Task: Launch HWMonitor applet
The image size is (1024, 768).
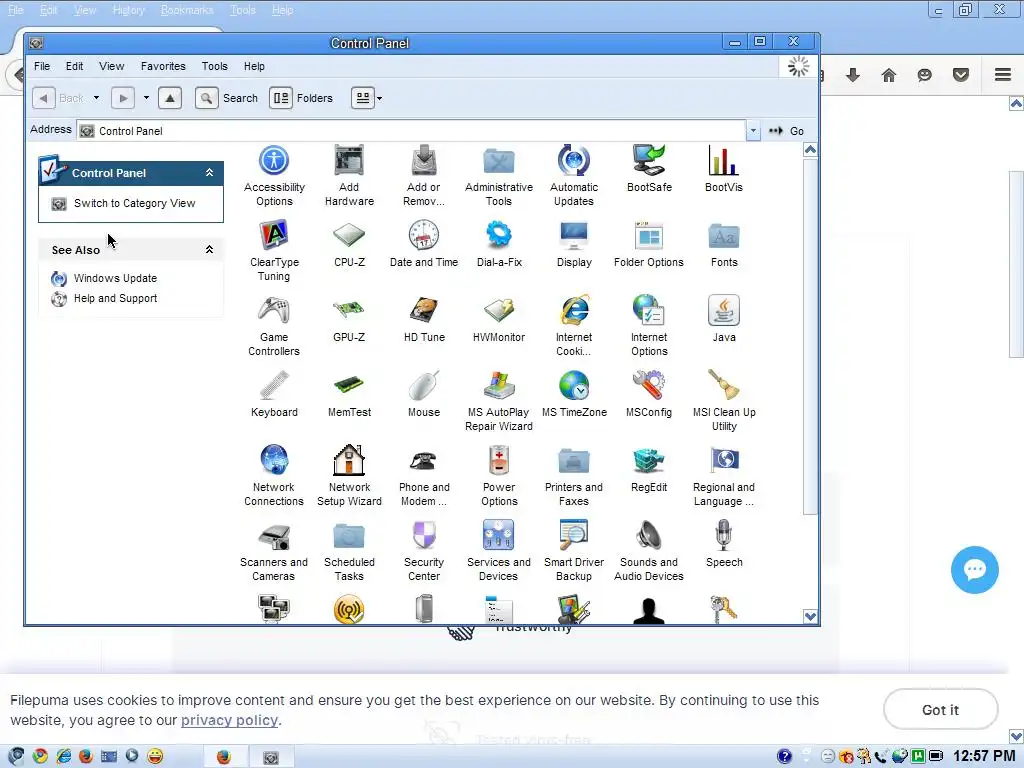Action: [x=499, y=319]
